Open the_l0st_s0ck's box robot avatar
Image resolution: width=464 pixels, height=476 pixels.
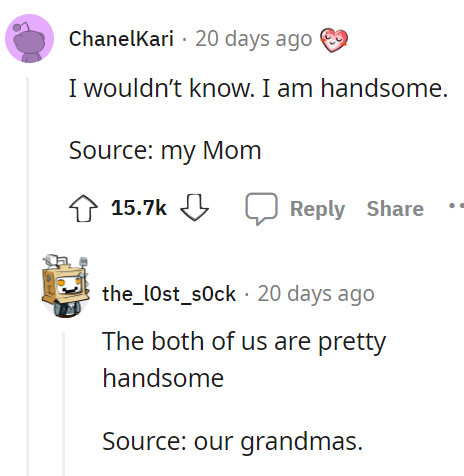[65, 286]
